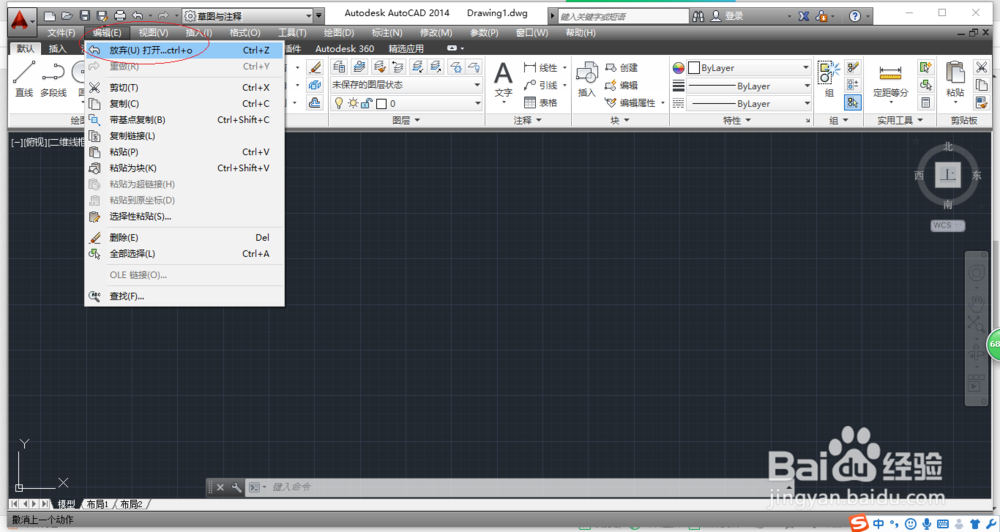Open the 帮助(H) menu
This screenshot has height=532, width=1000.
tap(580, 33)
